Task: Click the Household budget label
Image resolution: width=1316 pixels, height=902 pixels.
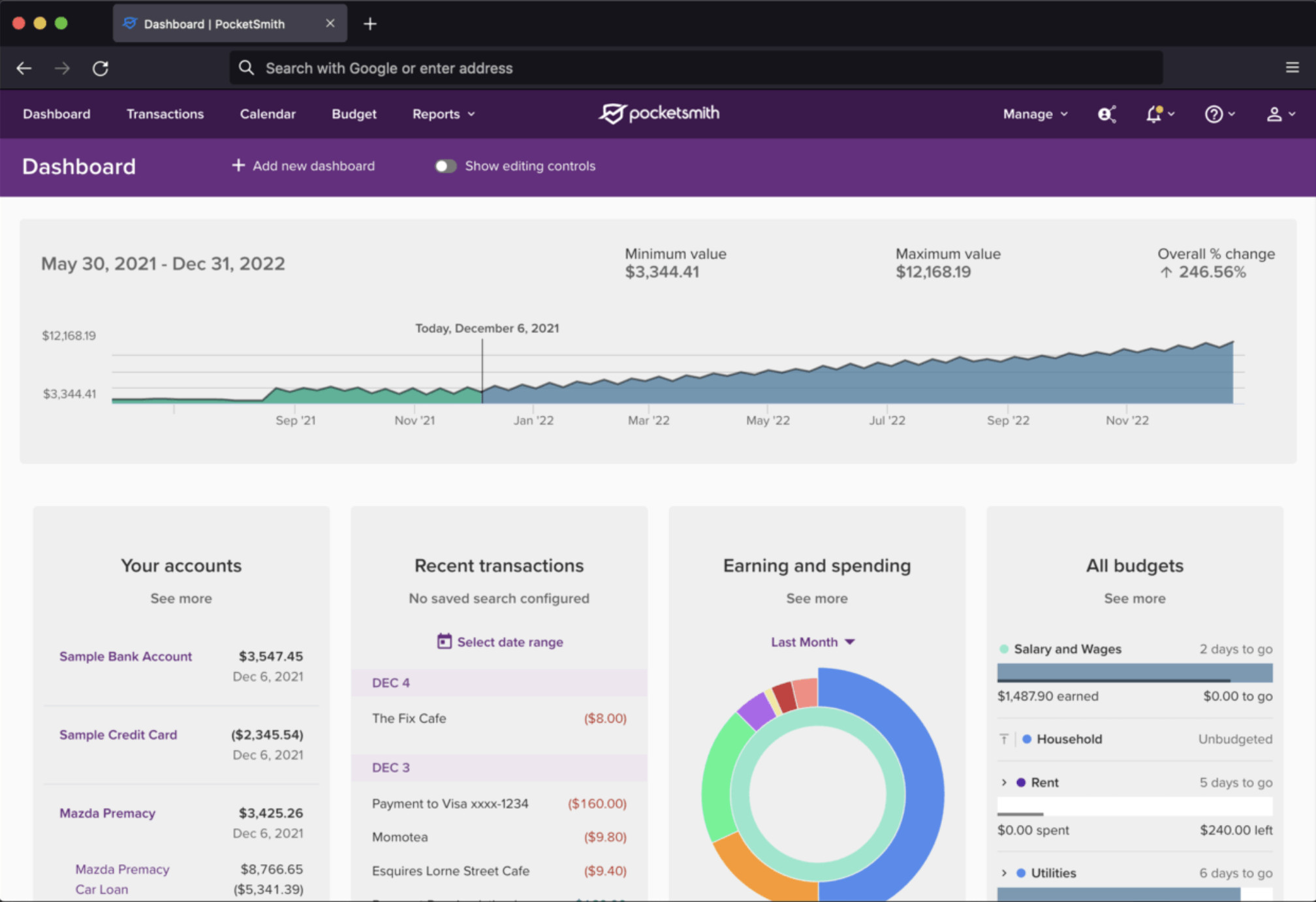Action: point(1069,739)
